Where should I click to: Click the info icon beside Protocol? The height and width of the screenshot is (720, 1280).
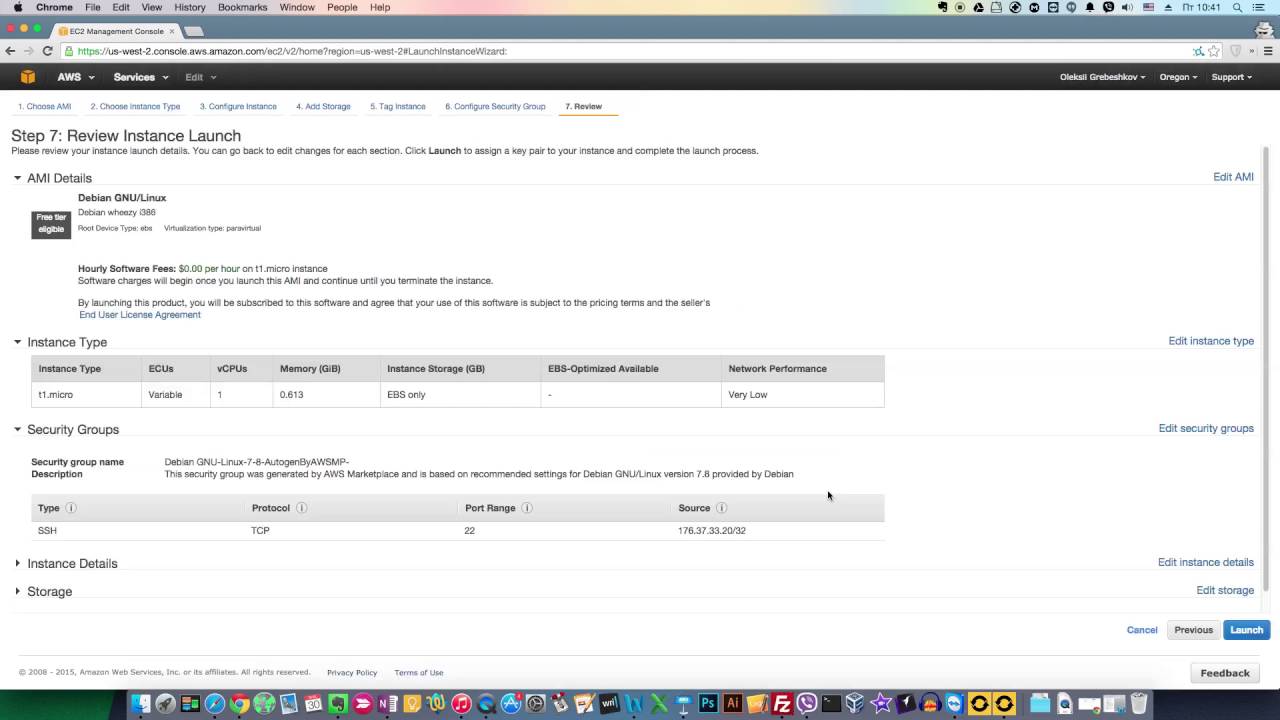[301, 508]
